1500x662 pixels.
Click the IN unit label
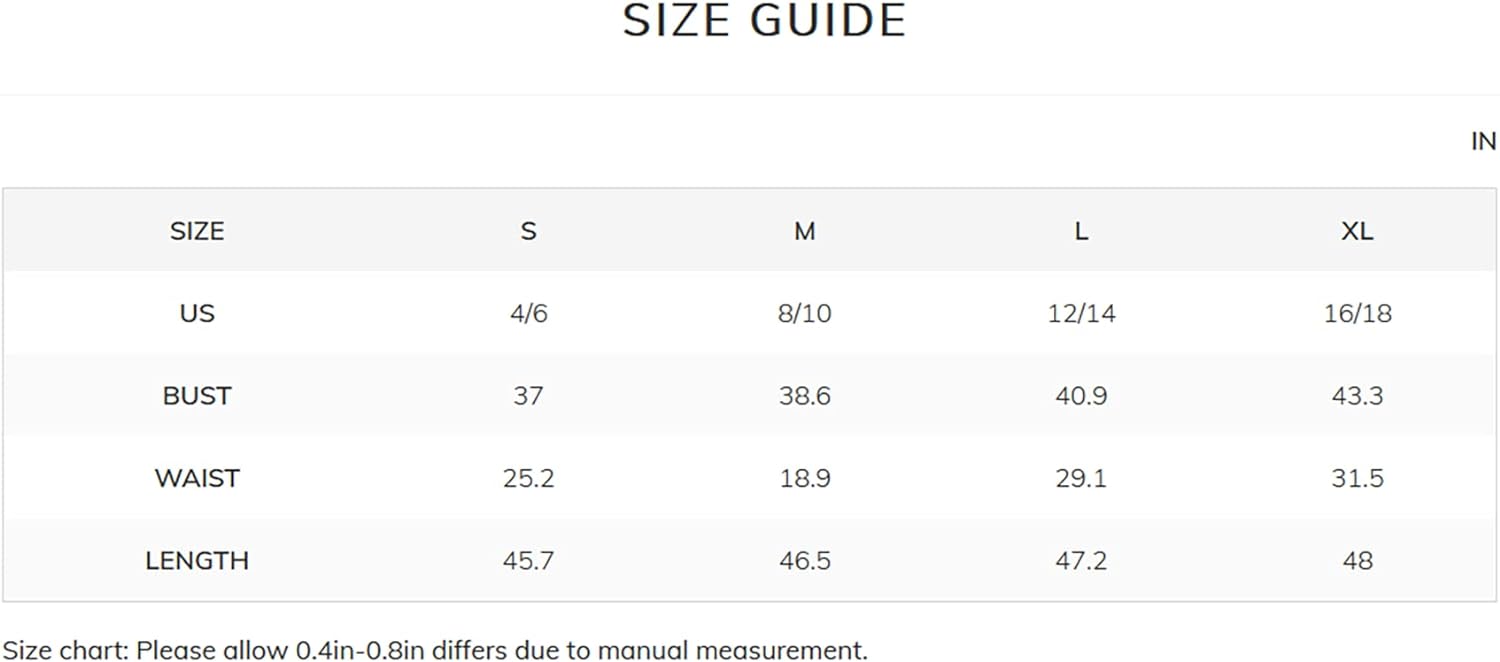coord(1484,142)
